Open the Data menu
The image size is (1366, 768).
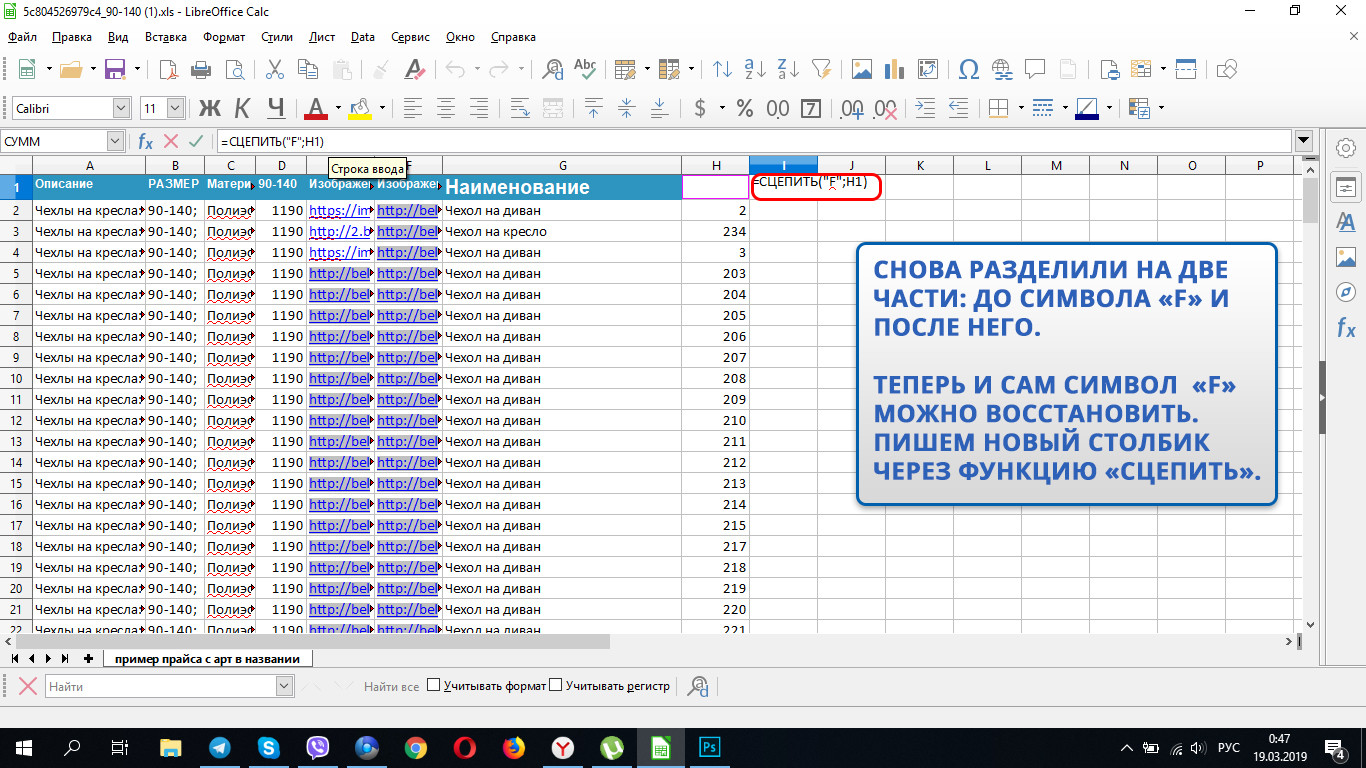pos(363,37)
